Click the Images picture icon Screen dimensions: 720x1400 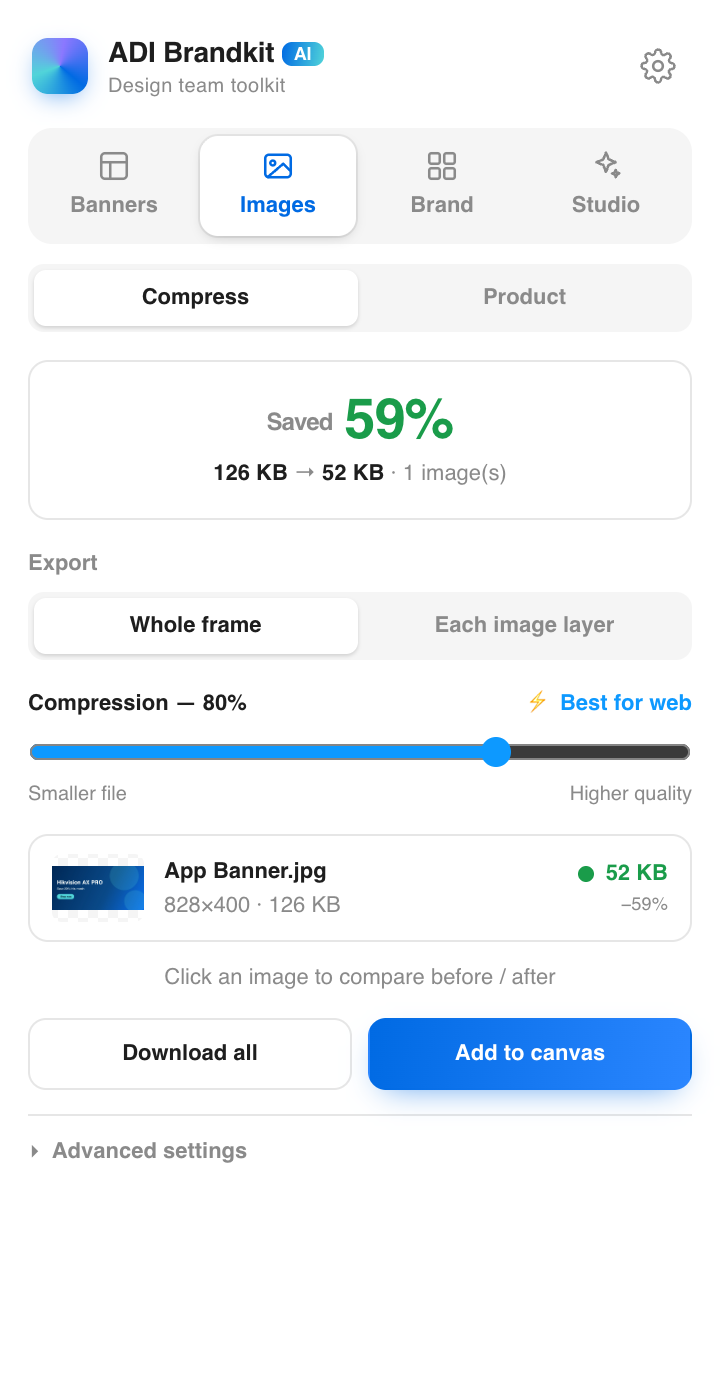(x=278, y=166)
